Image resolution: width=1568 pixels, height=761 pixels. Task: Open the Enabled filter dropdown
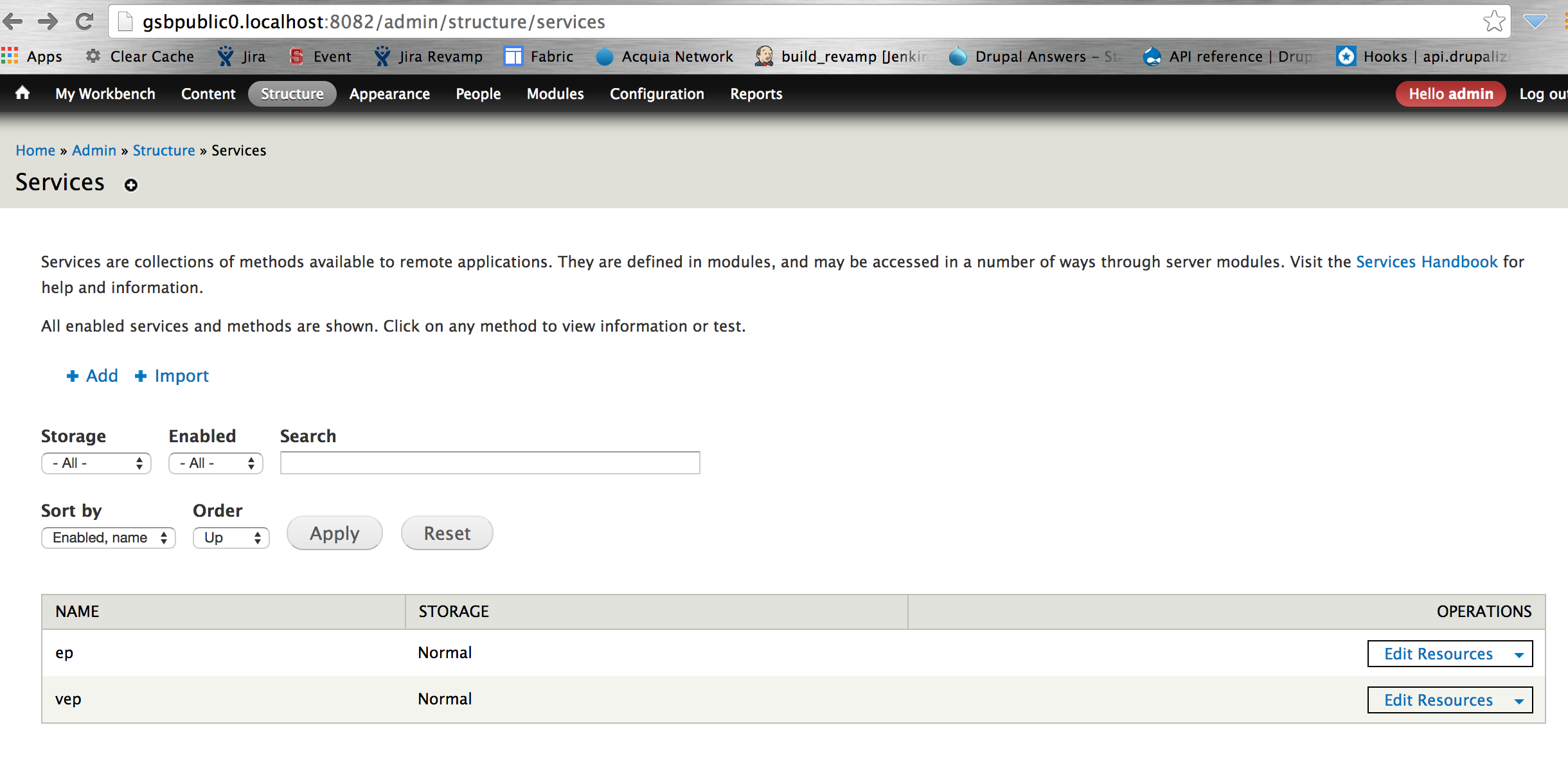coord(216,463)
